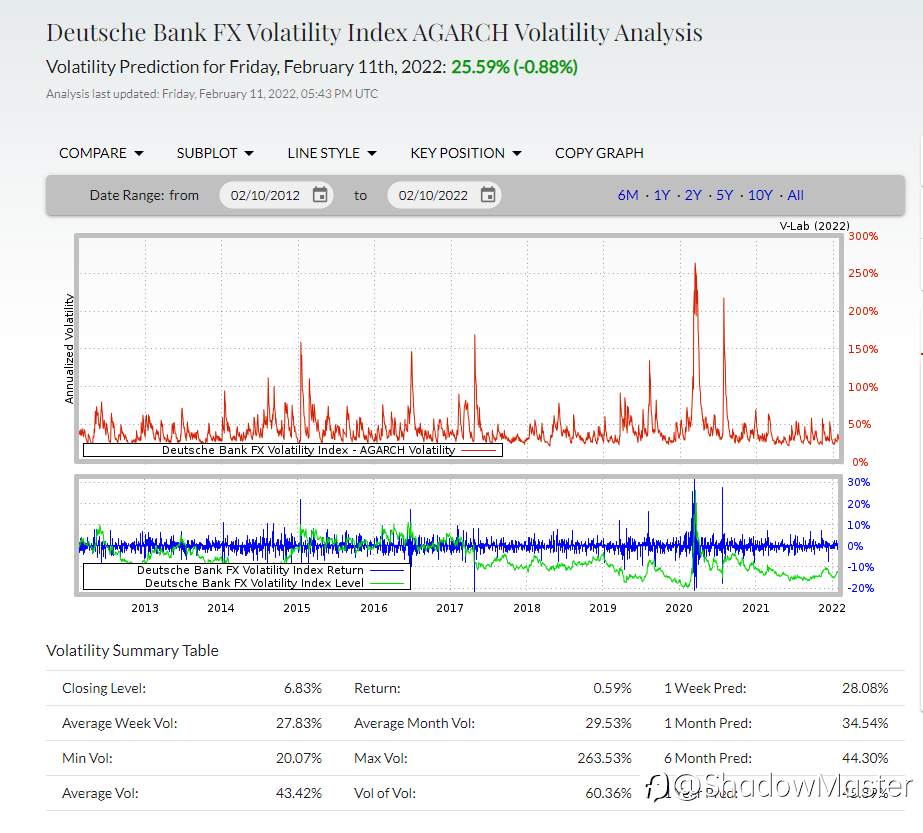Select the Max Vol value 263.53%
This screenshot has height=833, width=923.
(x=605, y=758)
